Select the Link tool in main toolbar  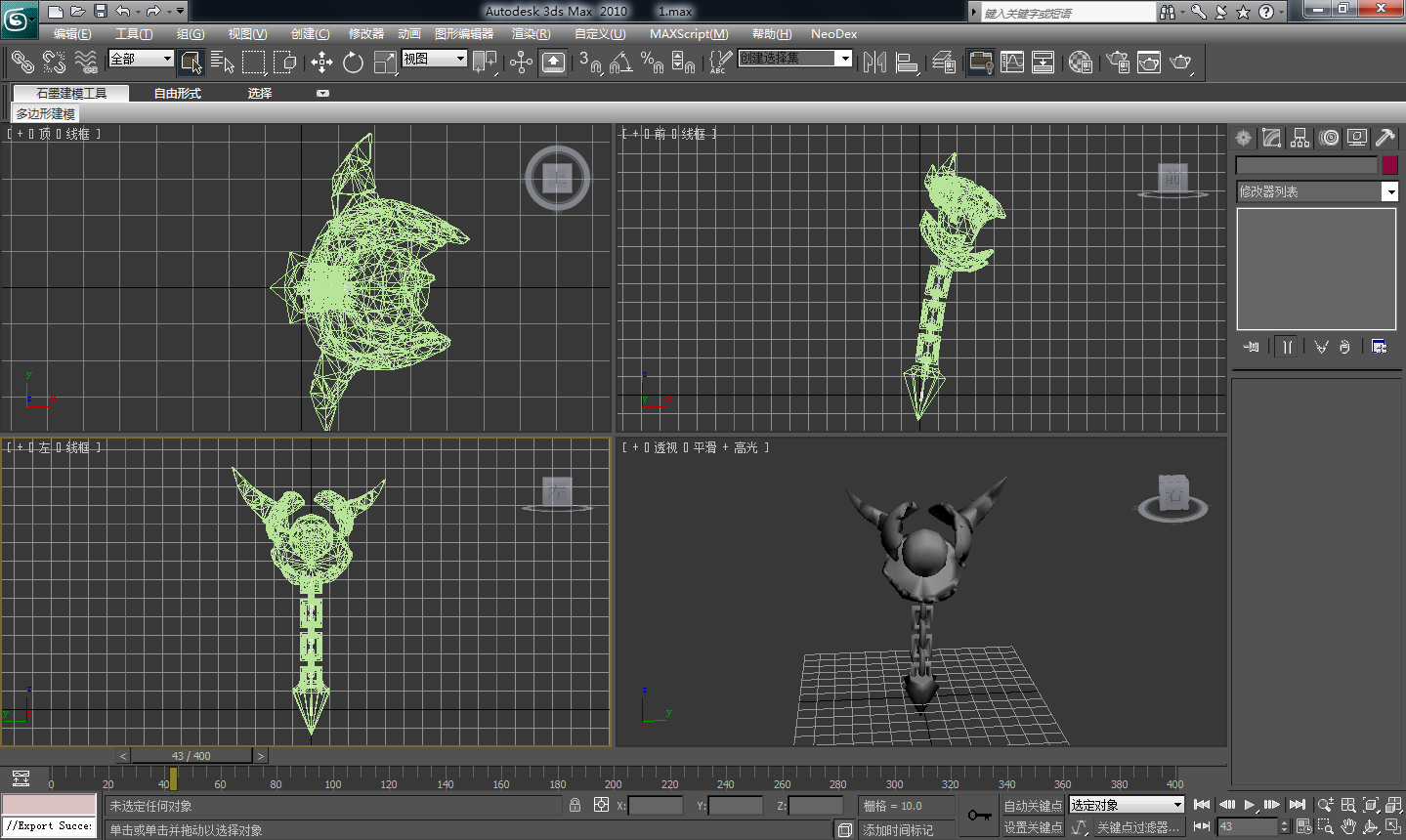point(22,62)
